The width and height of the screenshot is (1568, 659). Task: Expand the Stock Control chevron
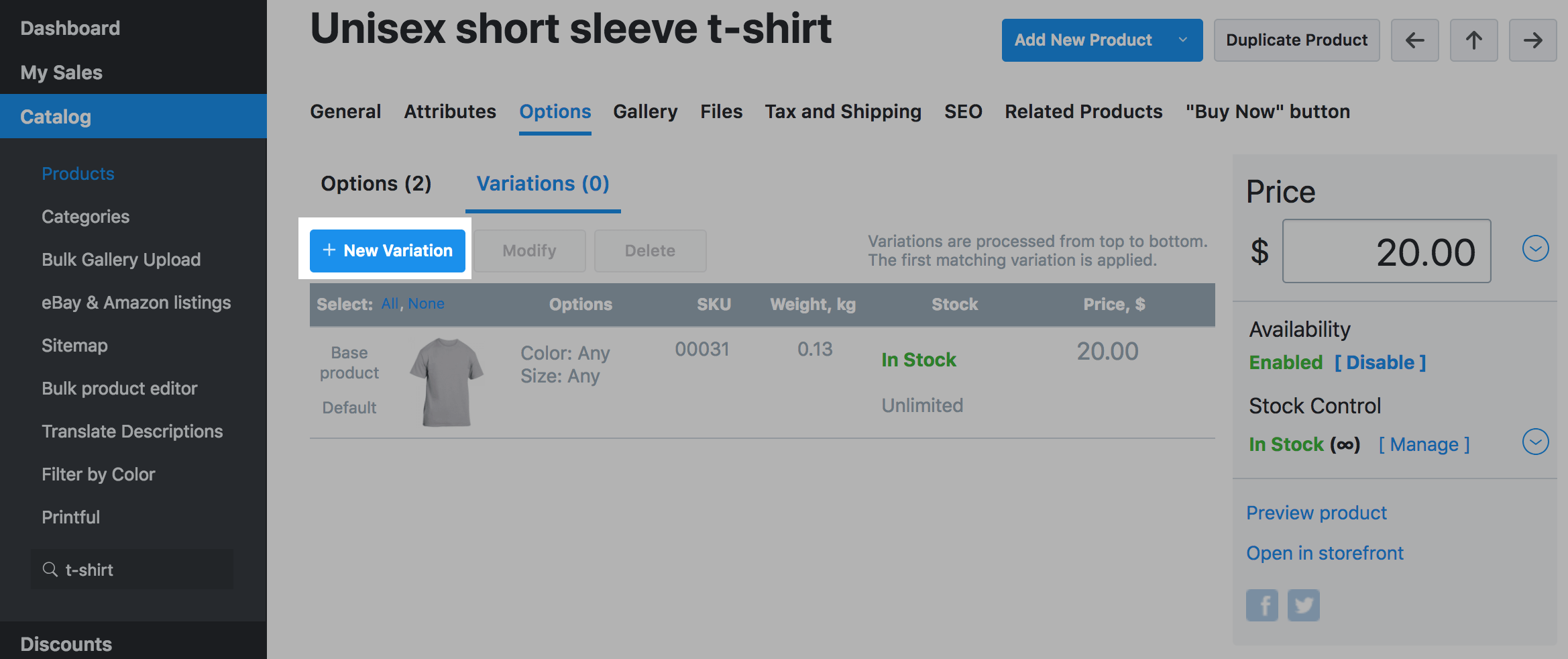pos(1535,442)
